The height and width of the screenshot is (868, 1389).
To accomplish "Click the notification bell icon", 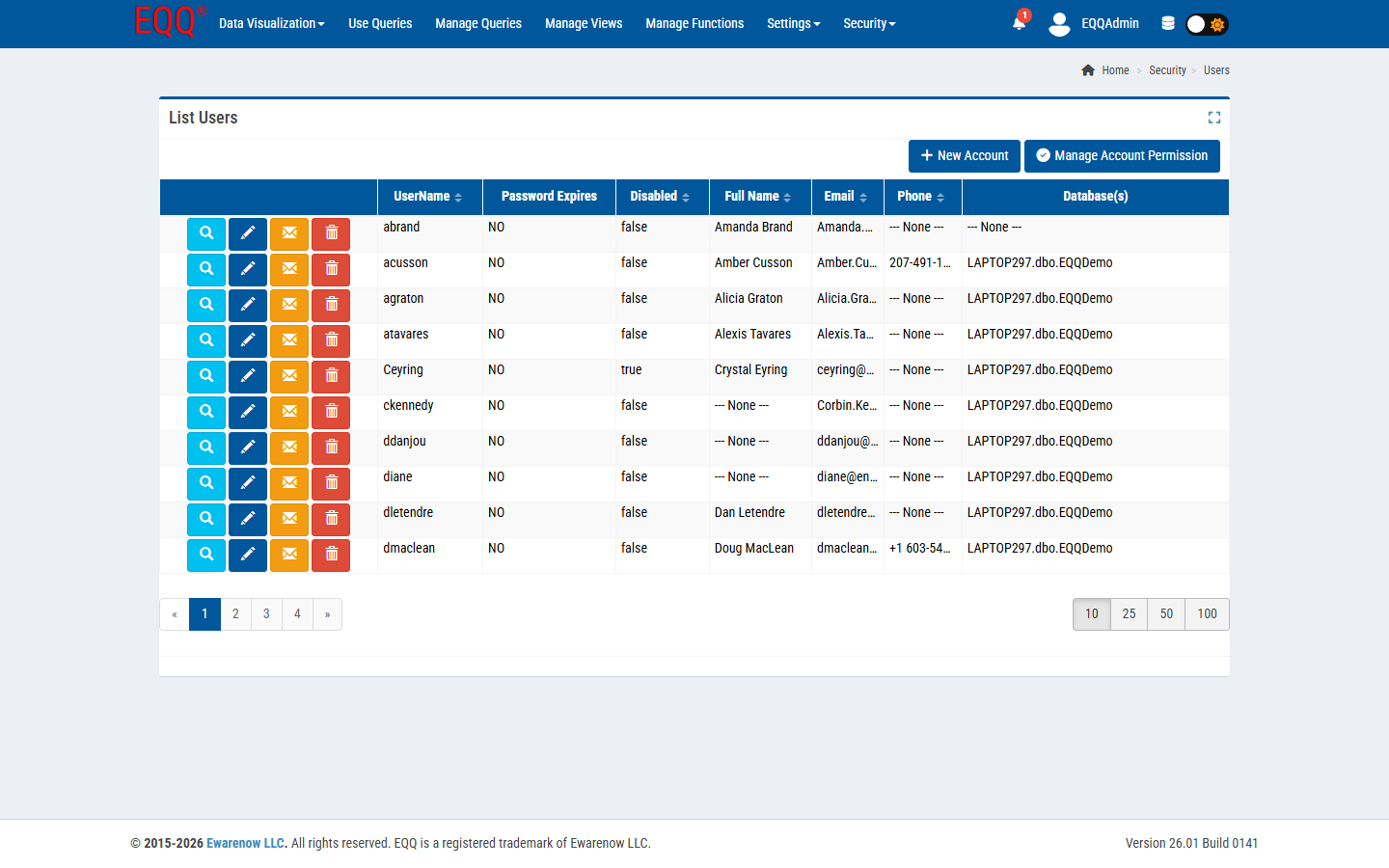I will (x=1019, y=23).
